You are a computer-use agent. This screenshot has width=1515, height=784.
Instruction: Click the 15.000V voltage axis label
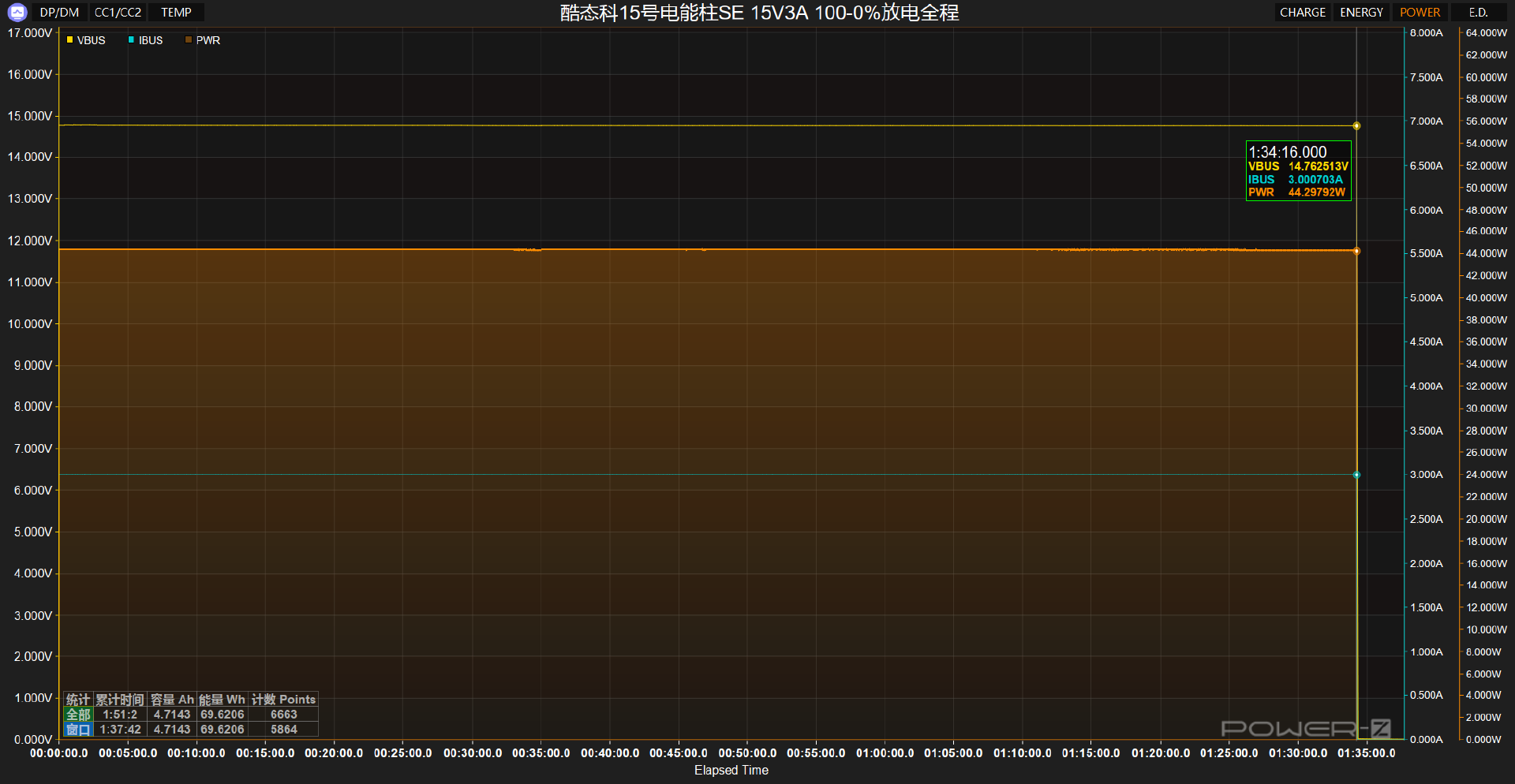[x=30, y=116]
